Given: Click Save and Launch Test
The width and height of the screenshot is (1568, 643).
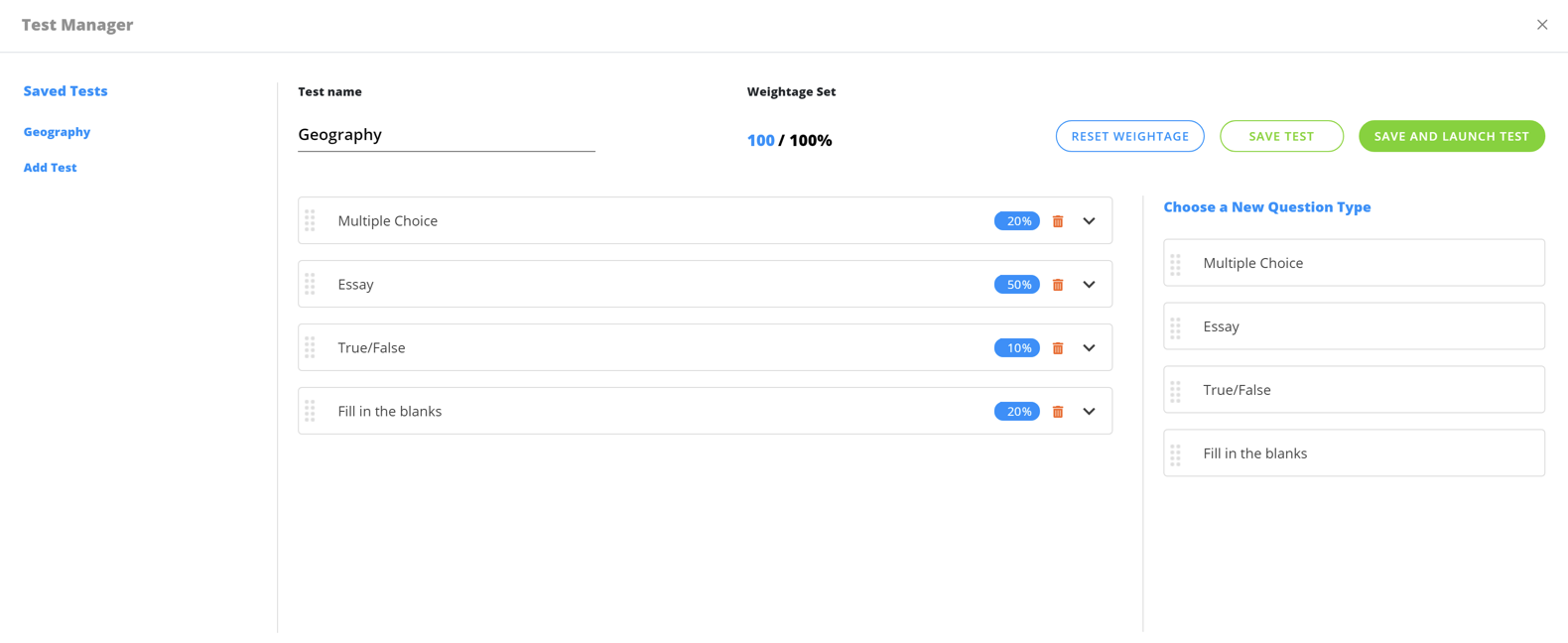Looking at the screenshot, I should tap(1451, 136).
